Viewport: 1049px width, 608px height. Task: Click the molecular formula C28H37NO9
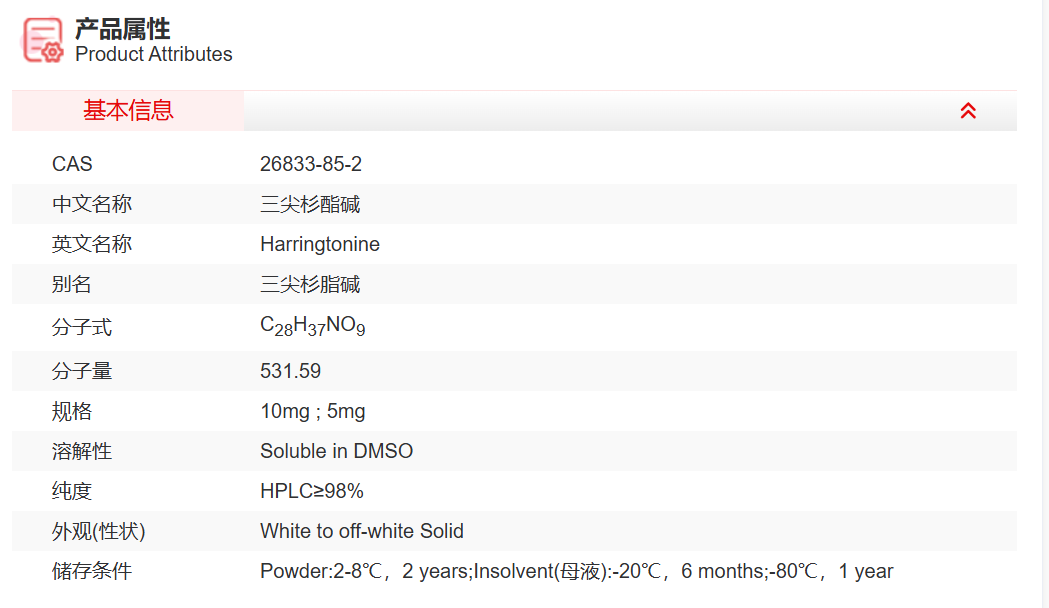pos(312,326)
